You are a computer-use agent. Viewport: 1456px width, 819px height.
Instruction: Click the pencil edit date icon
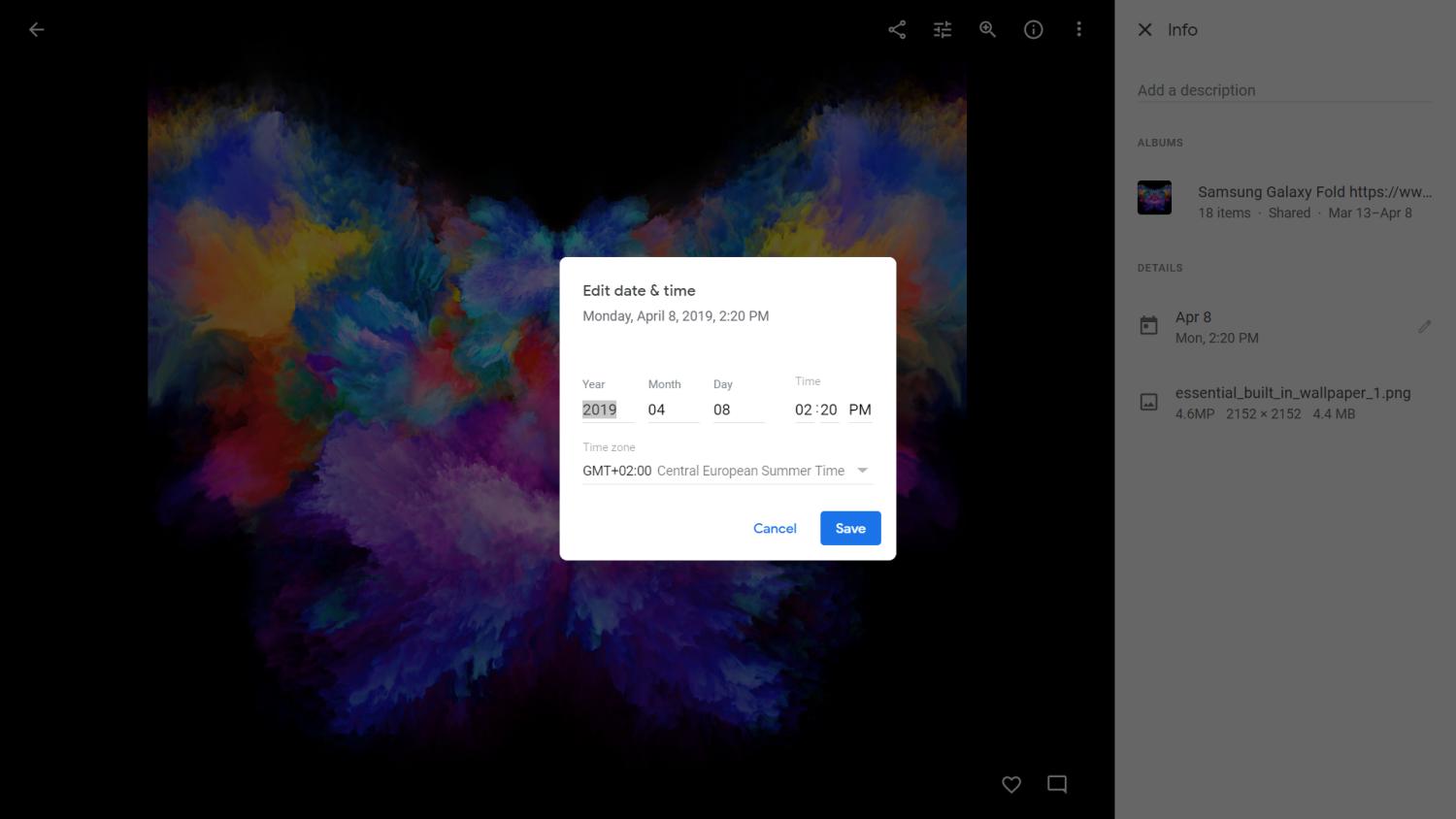click(1424, 327)
